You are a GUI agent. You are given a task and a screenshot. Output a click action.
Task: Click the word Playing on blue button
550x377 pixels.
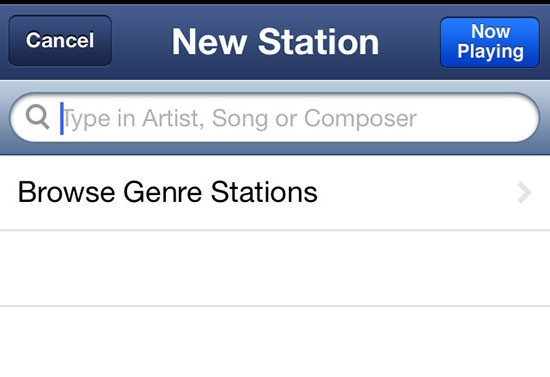(490, 52)
